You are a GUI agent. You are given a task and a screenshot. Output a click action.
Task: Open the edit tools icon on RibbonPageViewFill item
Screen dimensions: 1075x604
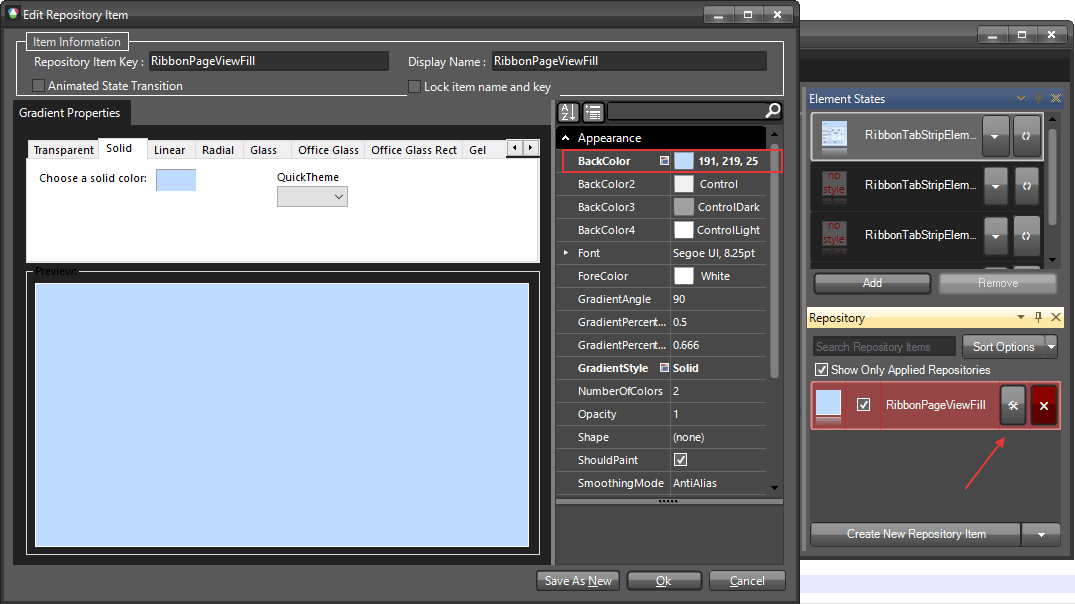pyautogui.click(x=1013, y=405)
